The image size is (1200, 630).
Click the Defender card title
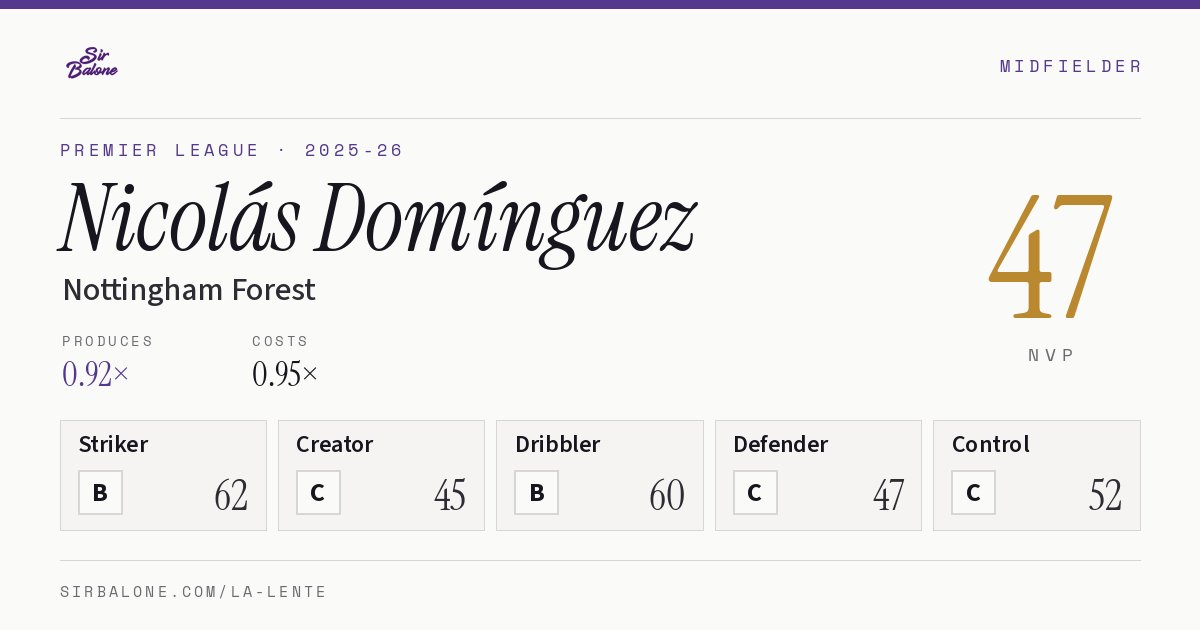[780, 444]
